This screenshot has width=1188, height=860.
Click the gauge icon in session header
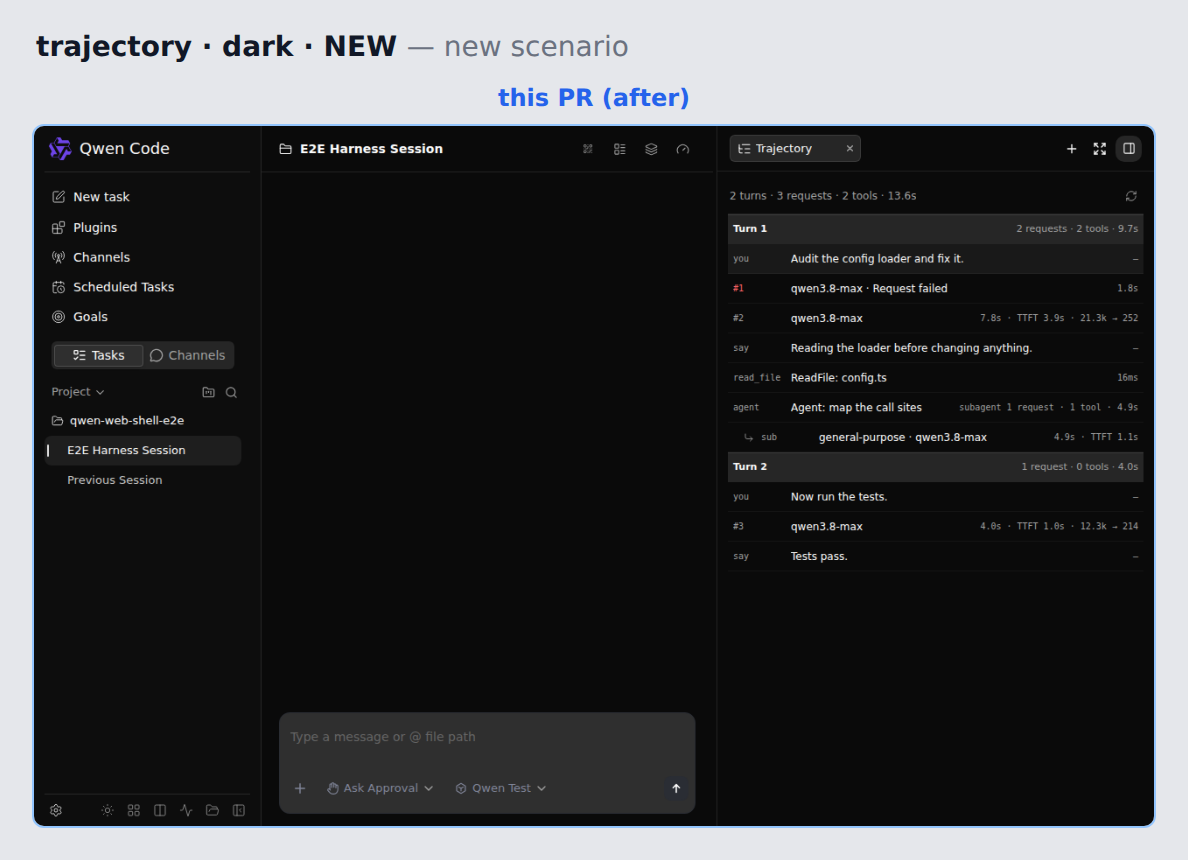(x=683, y=149)
